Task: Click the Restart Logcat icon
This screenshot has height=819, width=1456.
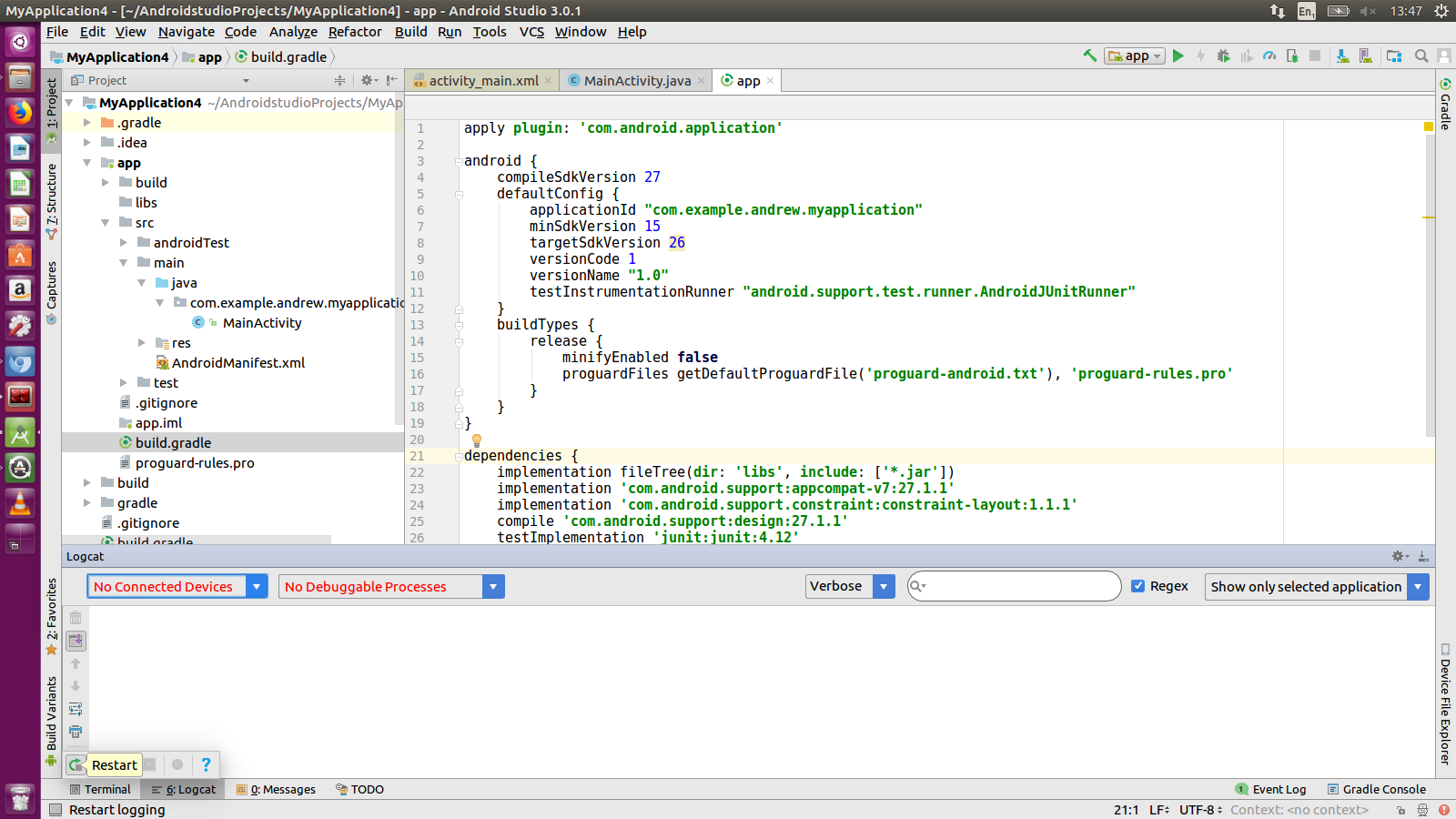Action: [76, 765]
